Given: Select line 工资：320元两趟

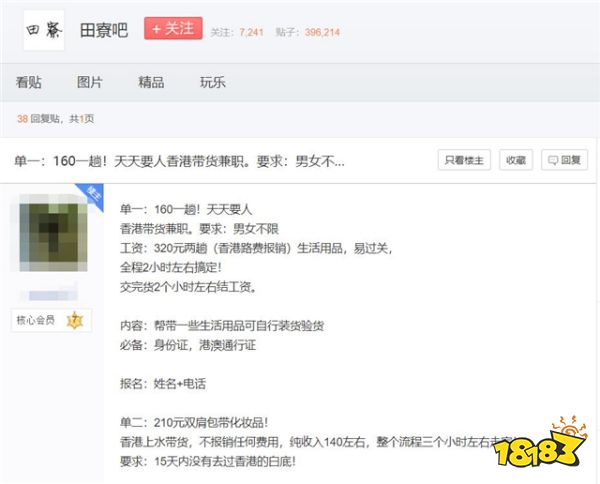Looking at the screenshot, I should 256,248.
